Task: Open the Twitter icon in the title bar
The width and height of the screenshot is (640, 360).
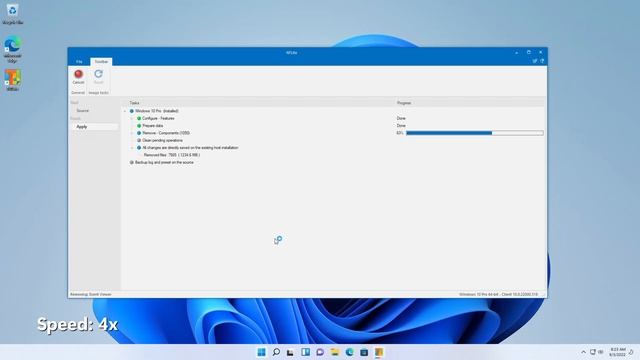Action: [x=534, y=61]
